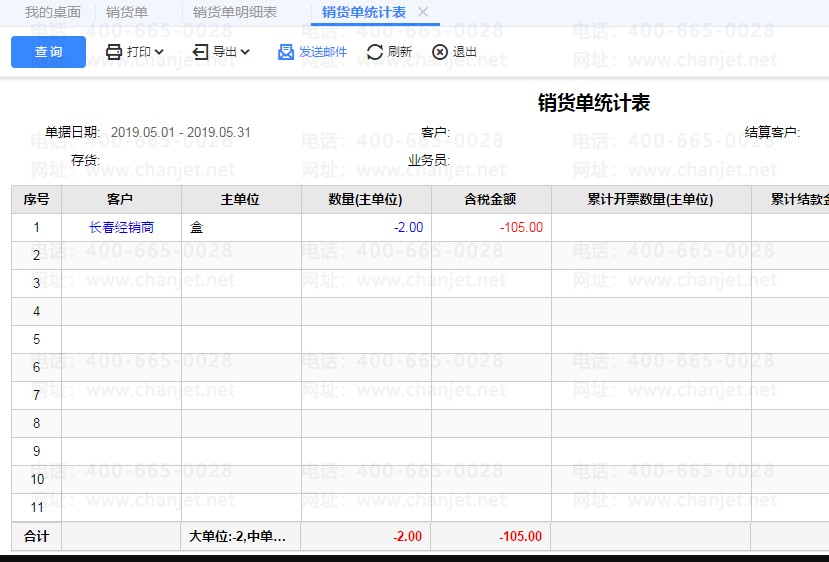The width and height of the screenshot is (829, 562).
Task: Click the exit circle-x icon
Action: pos(440,52)
